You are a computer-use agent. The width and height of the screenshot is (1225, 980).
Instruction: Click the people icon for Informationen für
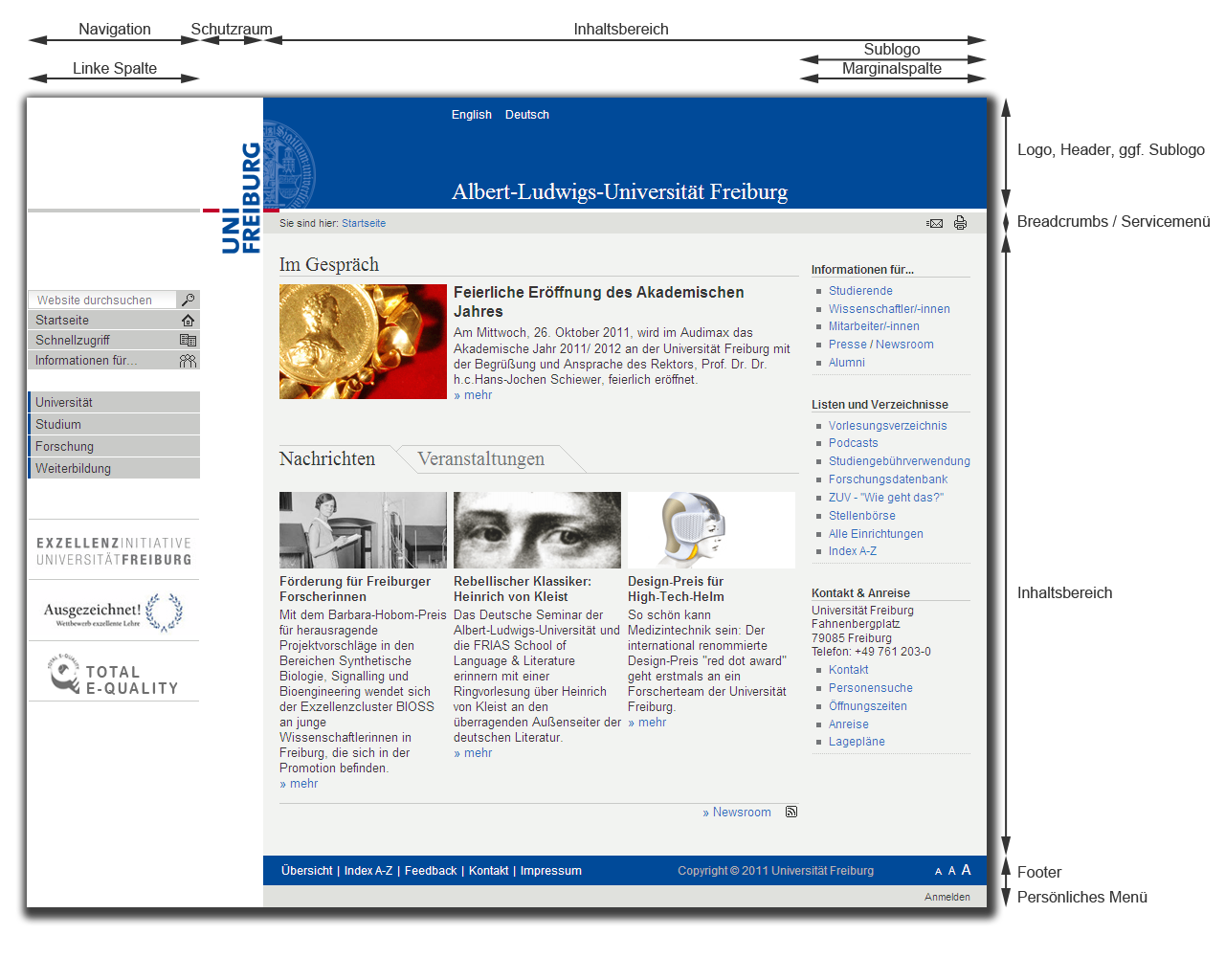click(x=188, y=361)
